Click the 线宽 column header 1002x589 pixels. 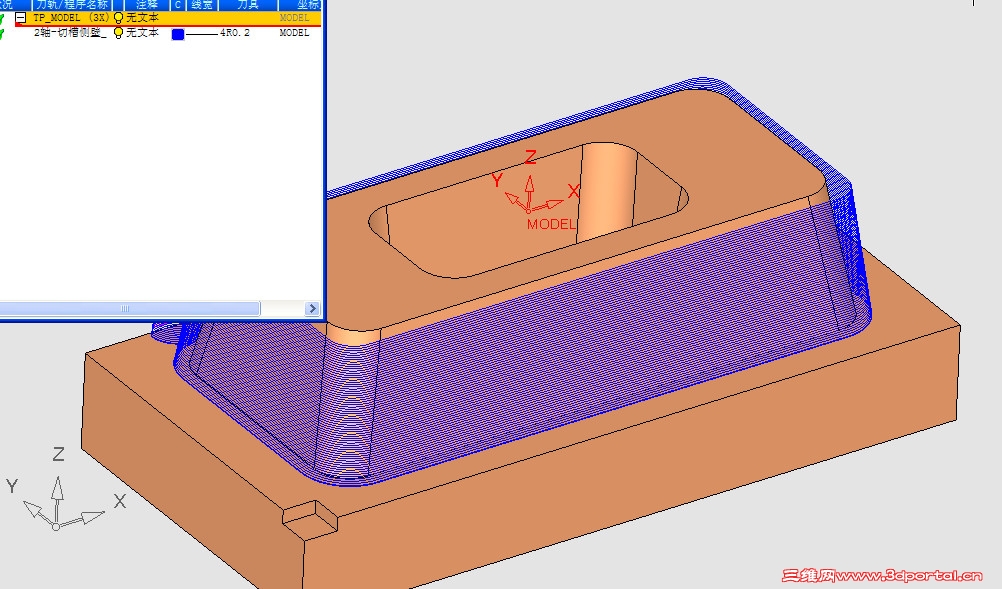tap(201, 4)
